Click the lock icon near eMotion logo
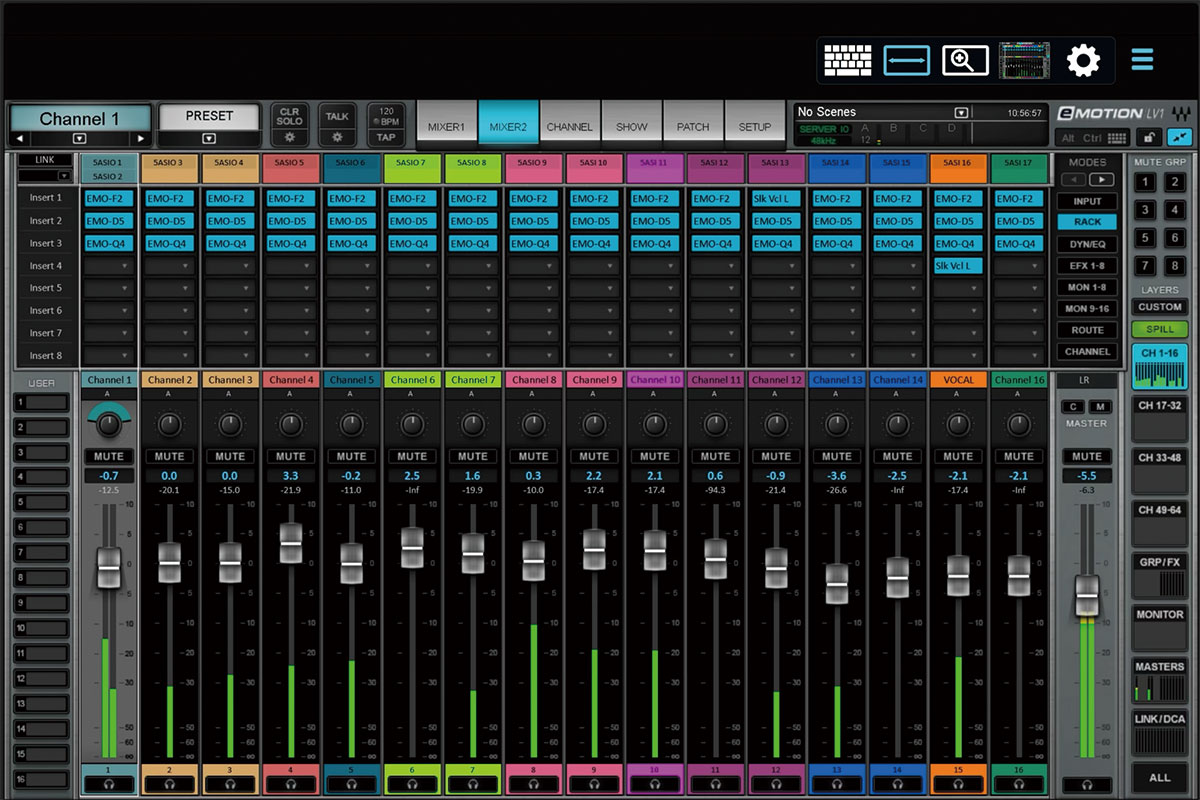Screen dimensions: 1200x800 [x=1151, y=138]
